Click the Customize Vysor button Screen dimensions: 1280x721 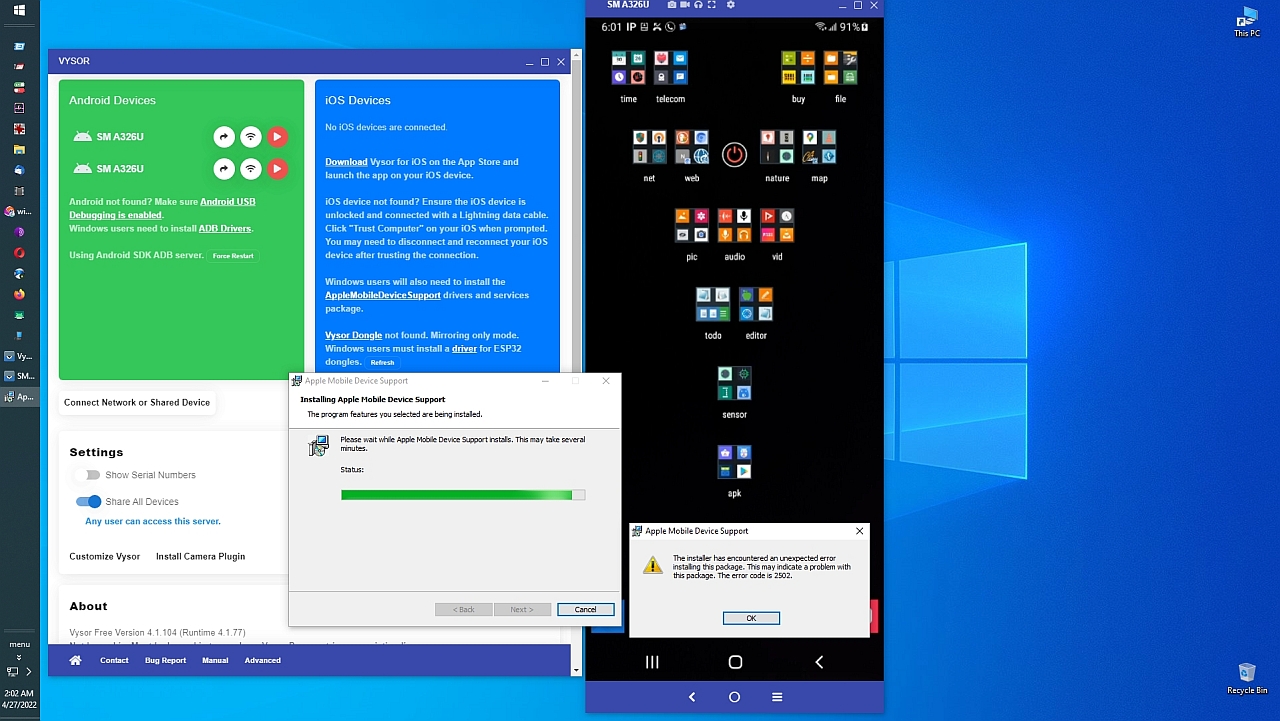(x=105, y=556)
